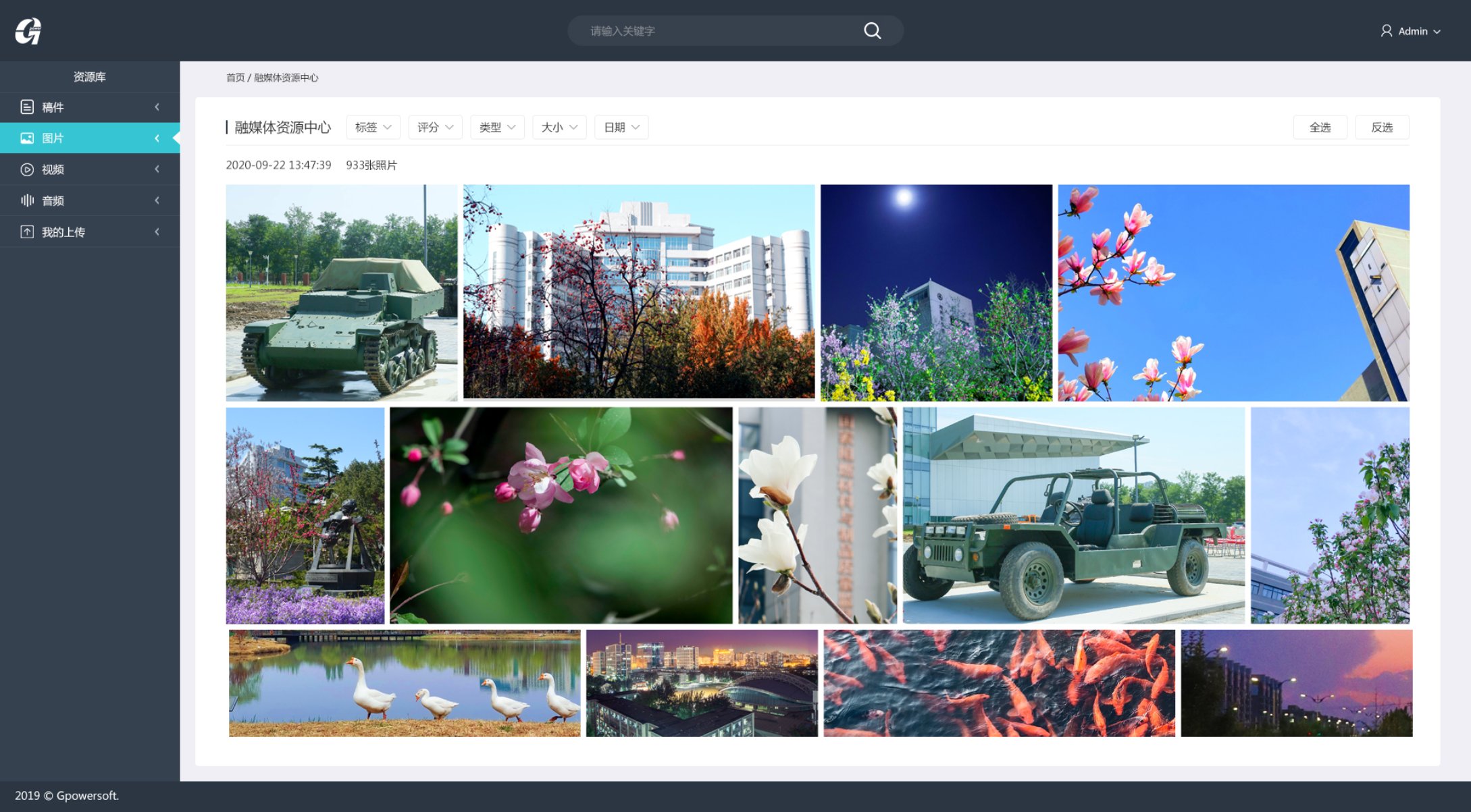Expand the 大小 filter dropdown
The height and width of the screenshot is (812, 1471).
coord(559,128)
